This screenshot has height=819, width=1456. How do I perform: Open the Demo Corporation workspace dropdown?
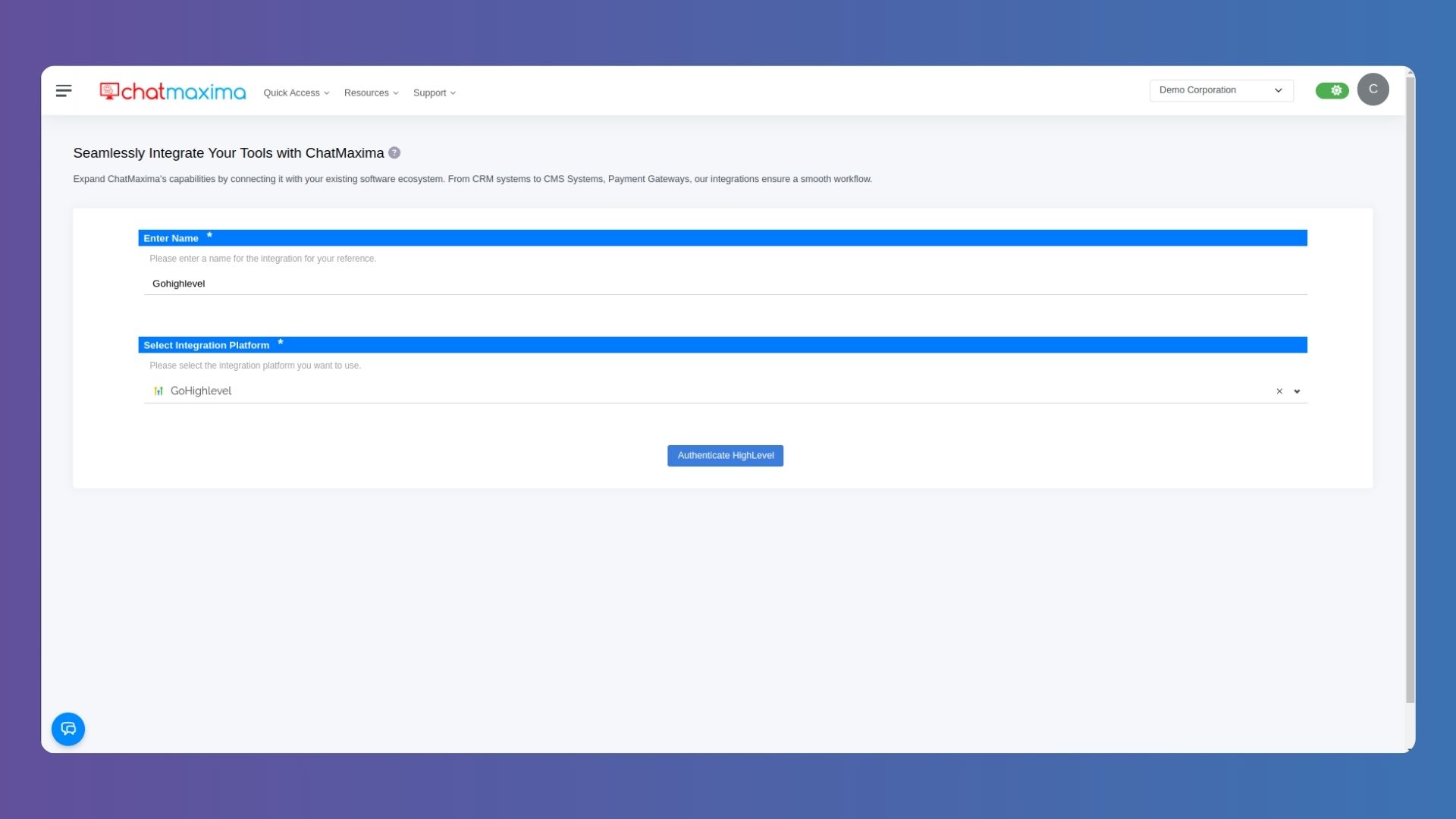[1221, 89]
